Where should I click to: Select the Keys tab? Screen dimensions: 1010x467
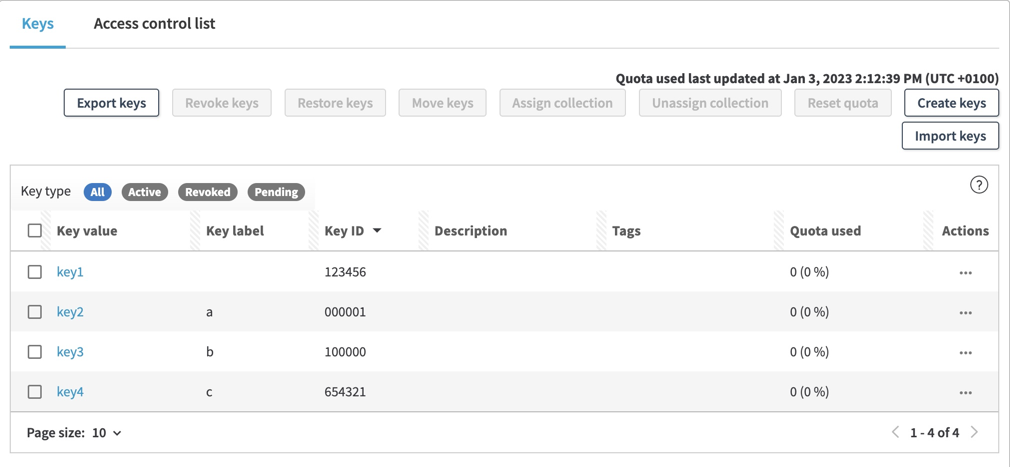point(38,23)
